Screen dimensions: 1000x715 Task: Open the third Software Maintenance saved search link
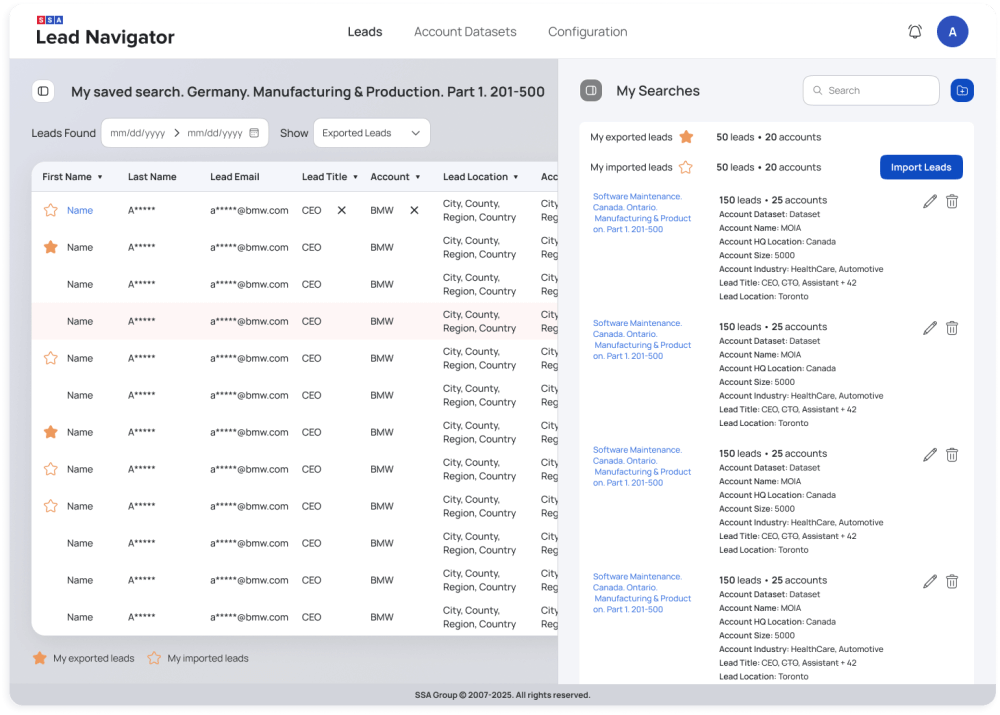pyautogui.click(x=642, y=466)
